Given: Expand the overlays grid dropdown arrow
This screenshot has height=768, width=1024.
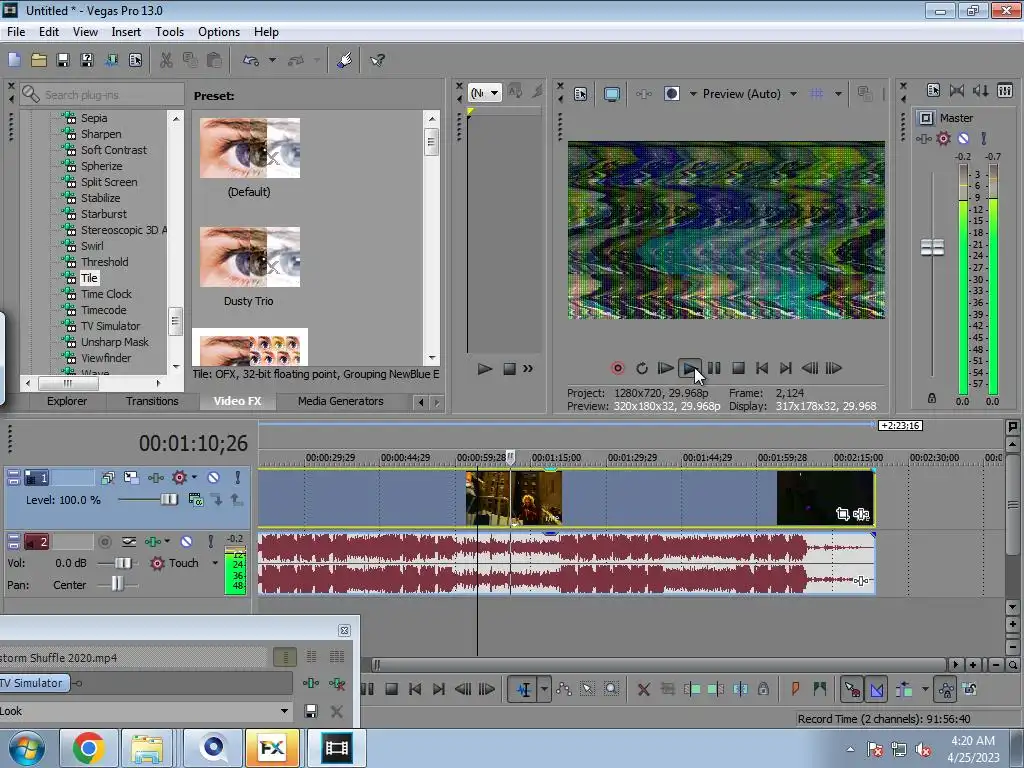Looking at the screenshot, I should 838,94.
